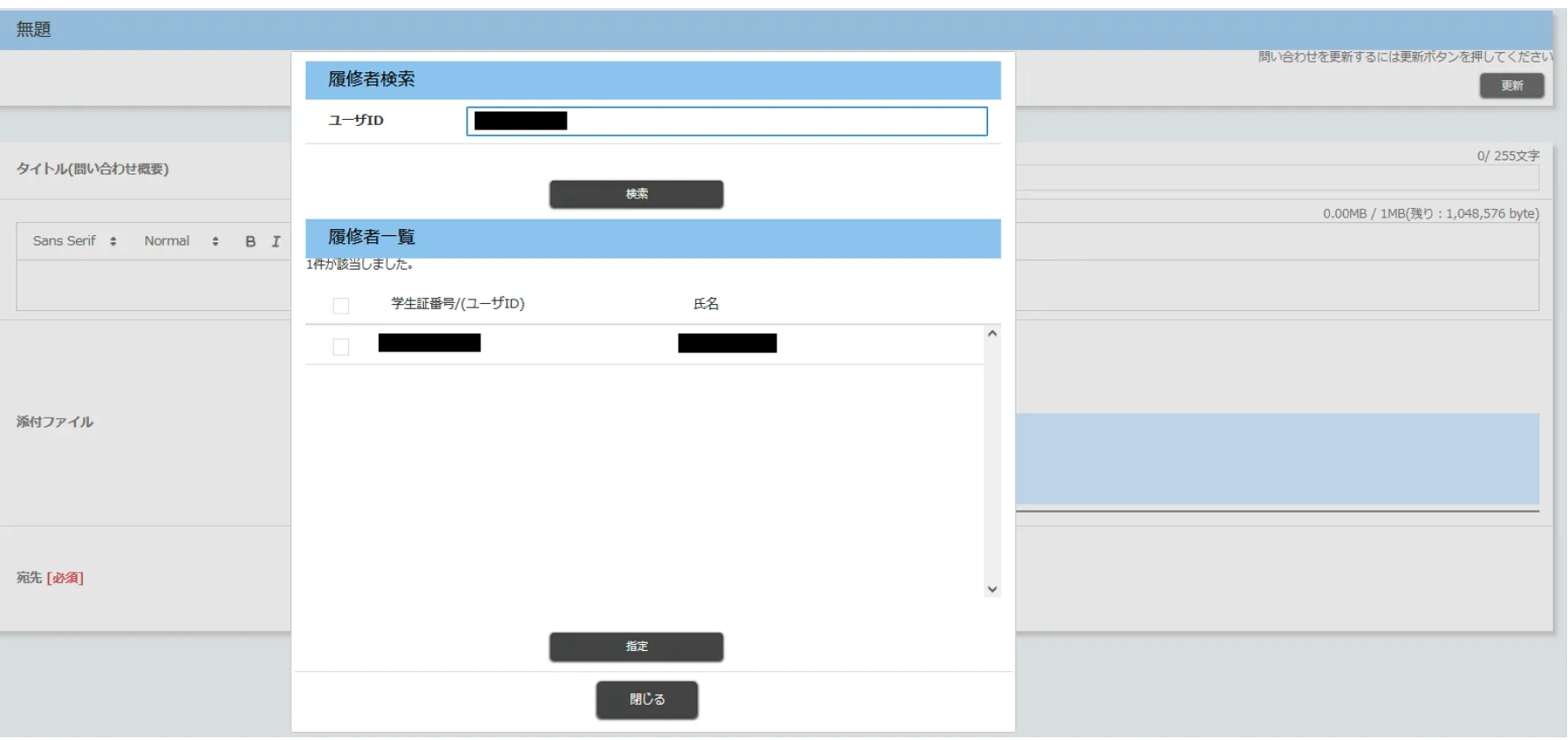
Task: Click the title input field beside the character counter
Action: click(1276, 178)
